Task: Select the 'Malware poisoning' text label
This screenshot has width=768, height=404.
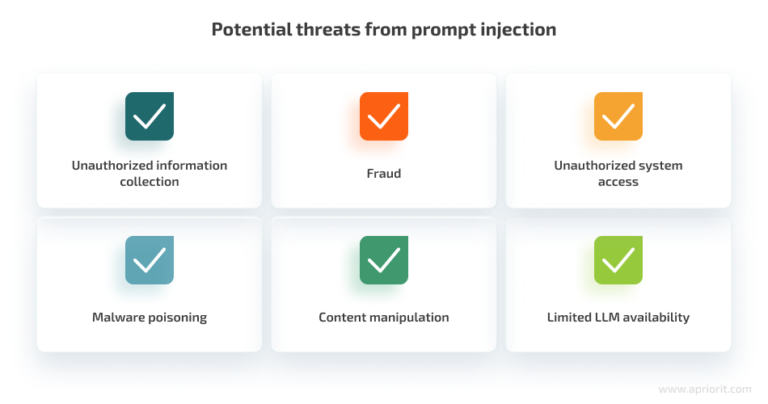Action: [149, 318]
